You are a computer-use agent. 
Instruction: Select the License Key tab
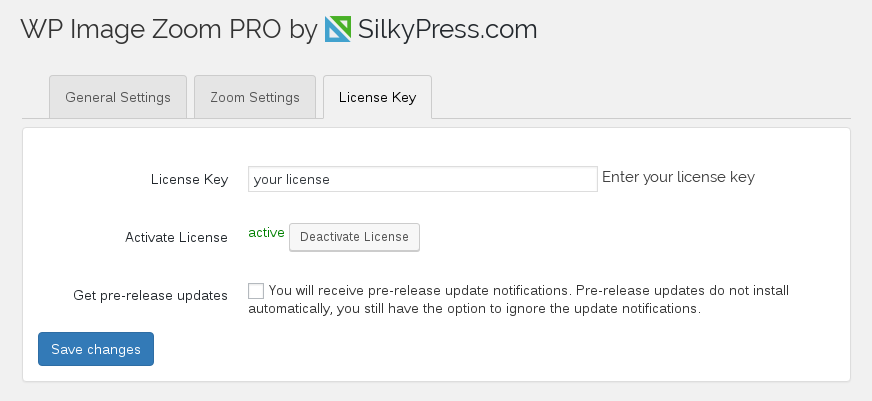pos(378,97)
